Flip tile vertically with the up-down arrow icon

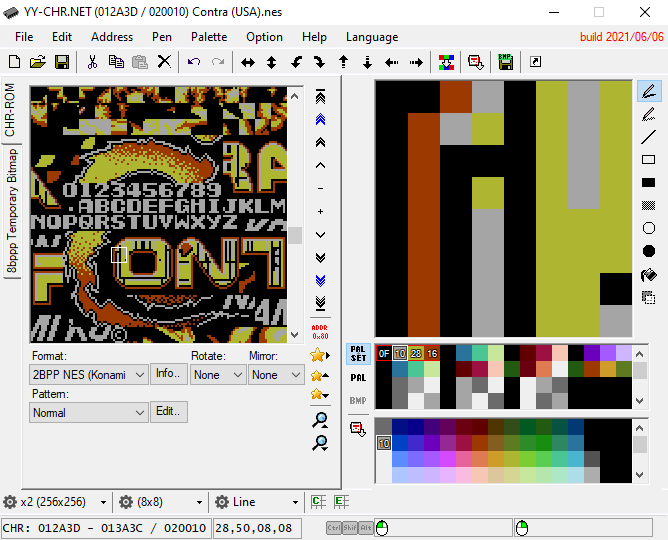(x=271, y=63)
